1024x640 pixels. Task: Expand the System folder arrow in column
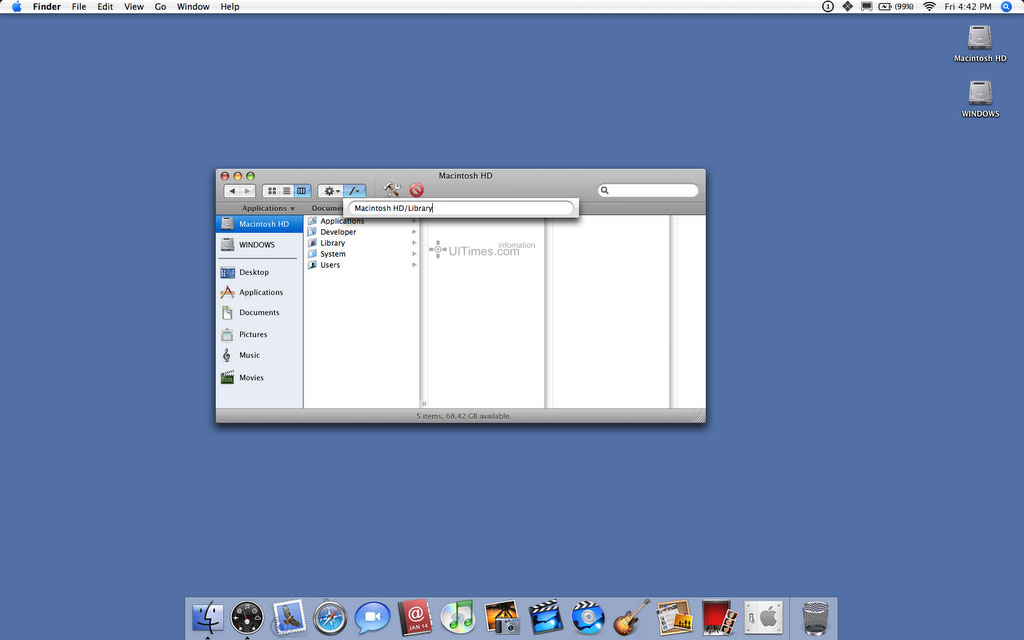pos(414,254)
